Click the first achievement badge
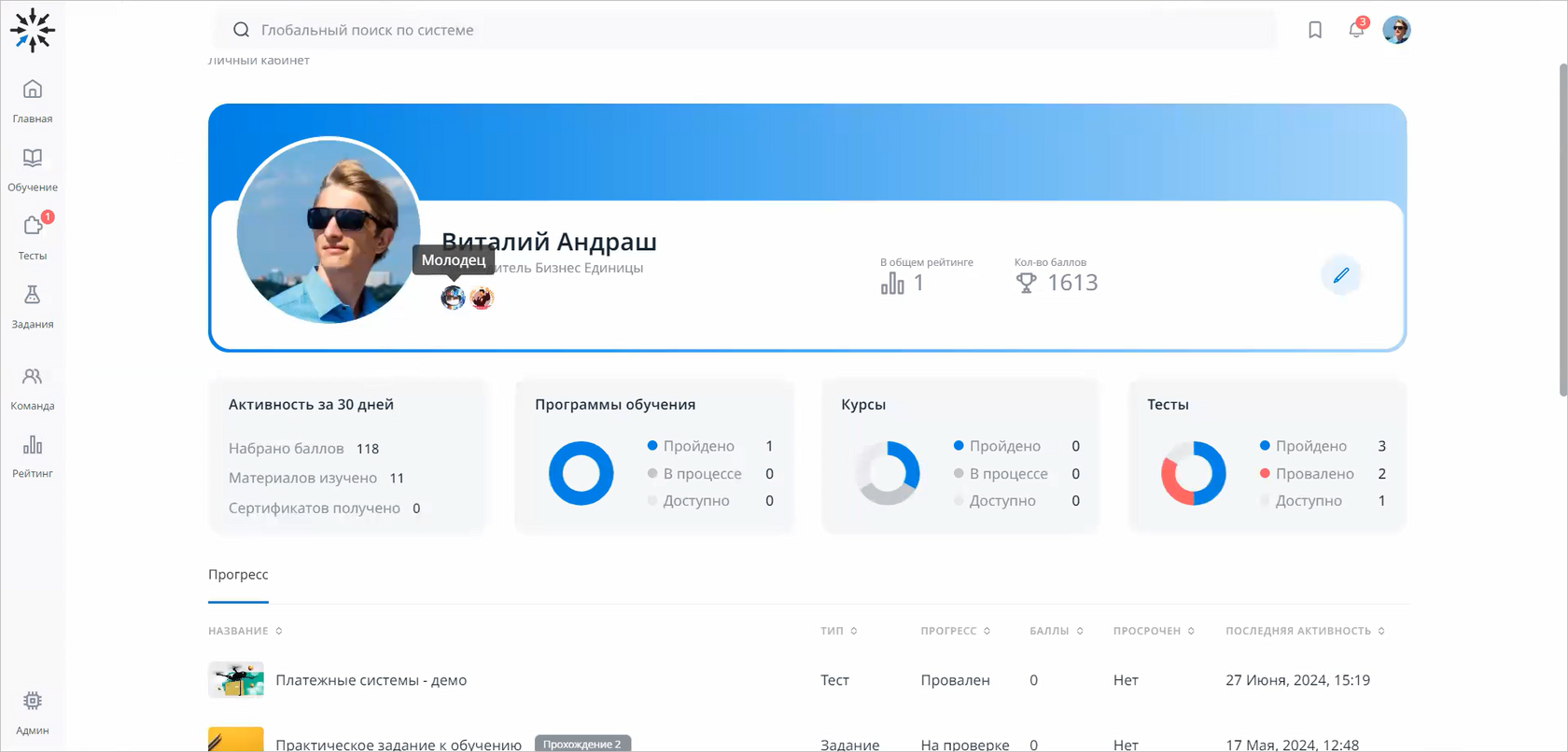 454,298
